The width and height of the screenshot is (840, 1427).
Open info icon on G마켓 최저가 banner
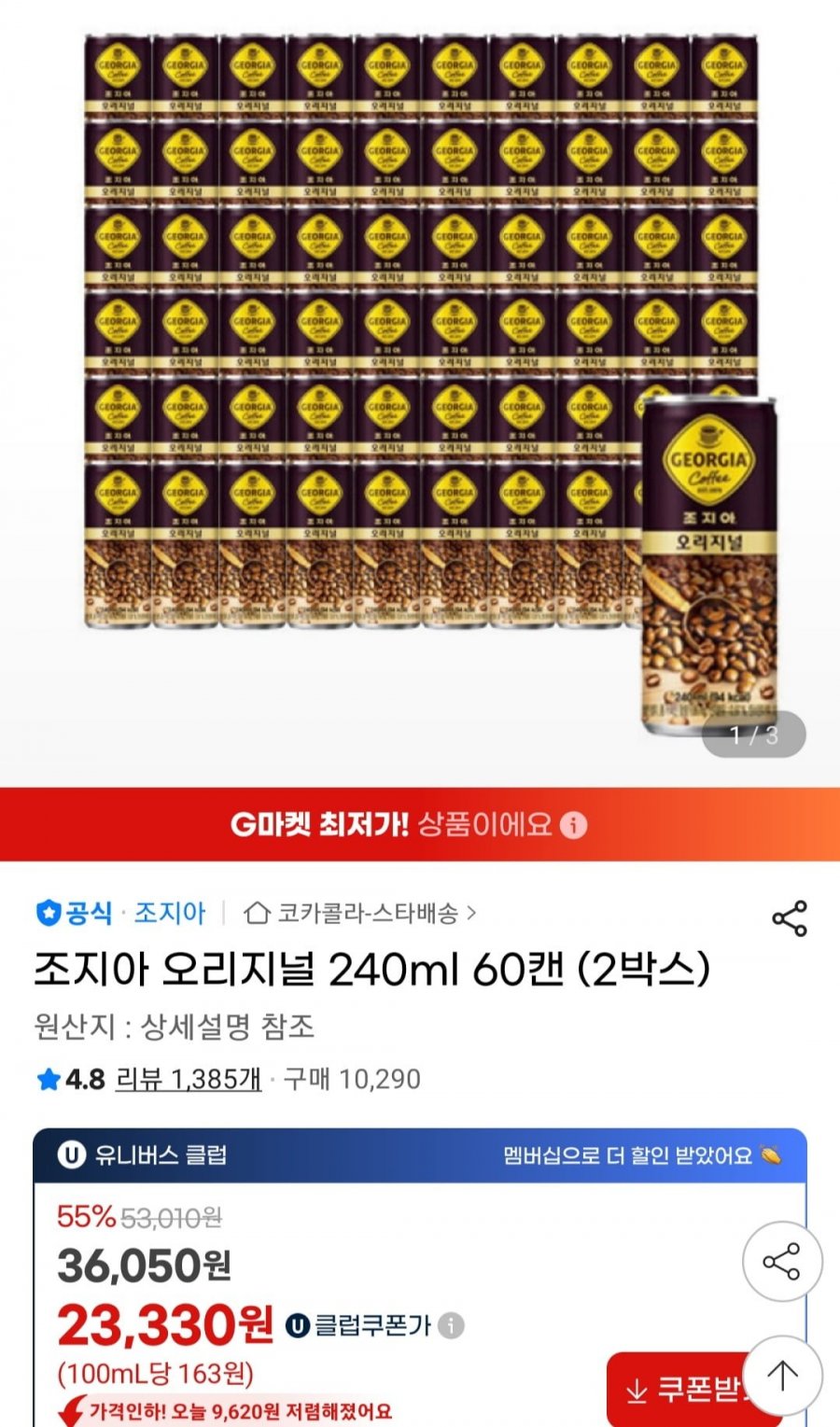(x=574, y=825)
